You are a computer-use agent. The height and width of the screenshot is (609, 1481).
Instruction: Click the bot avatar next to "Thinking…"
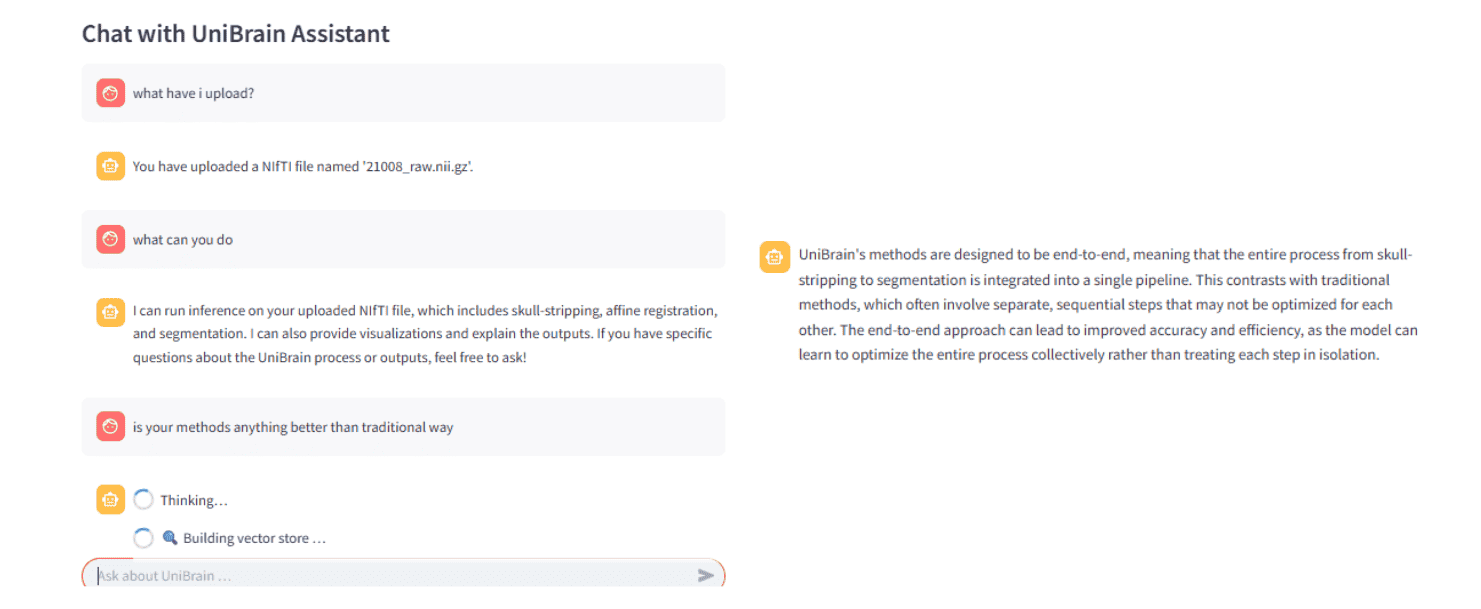point(110,500)
